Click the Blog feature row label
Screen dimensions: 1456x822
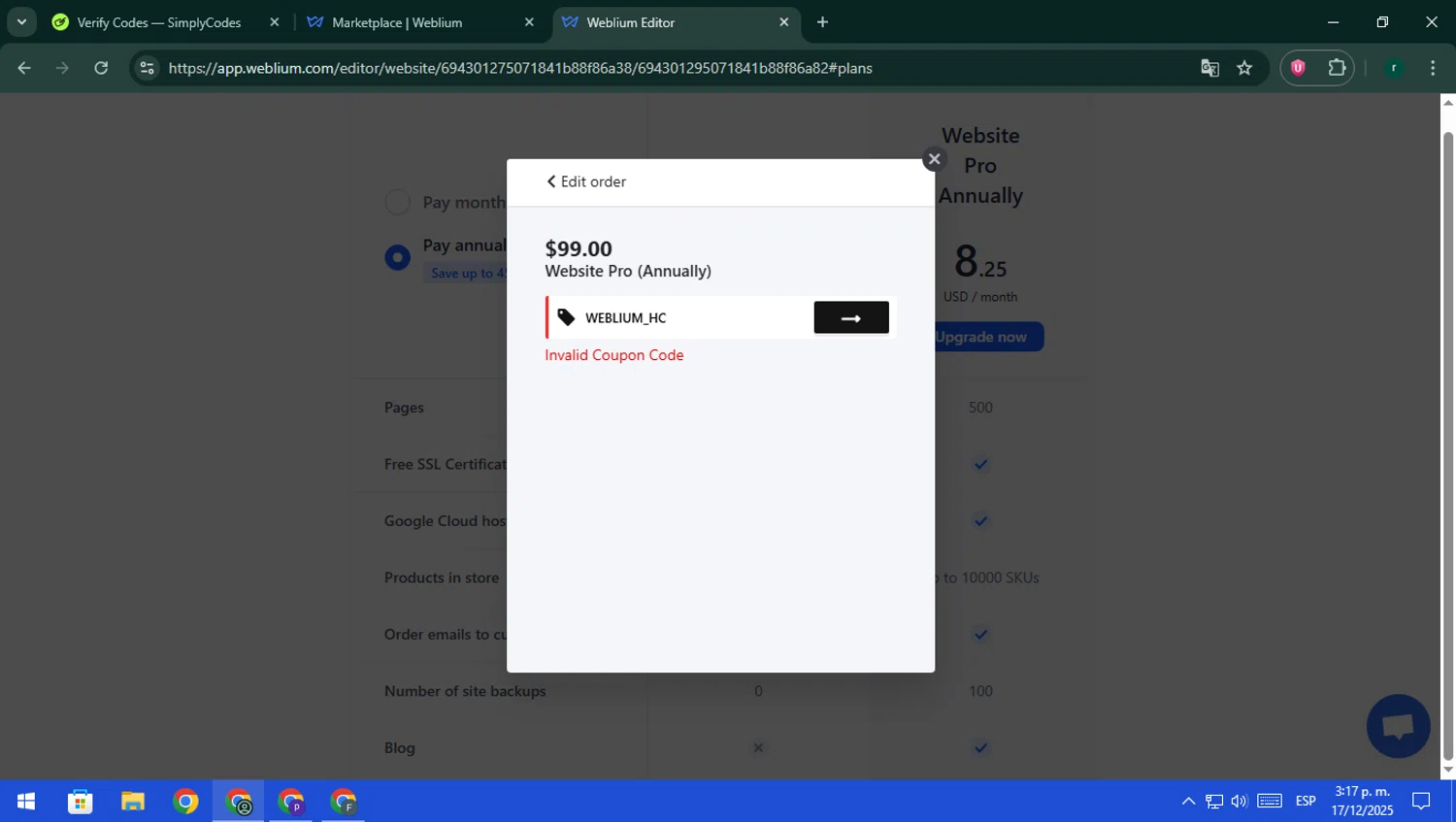(400, 748)
